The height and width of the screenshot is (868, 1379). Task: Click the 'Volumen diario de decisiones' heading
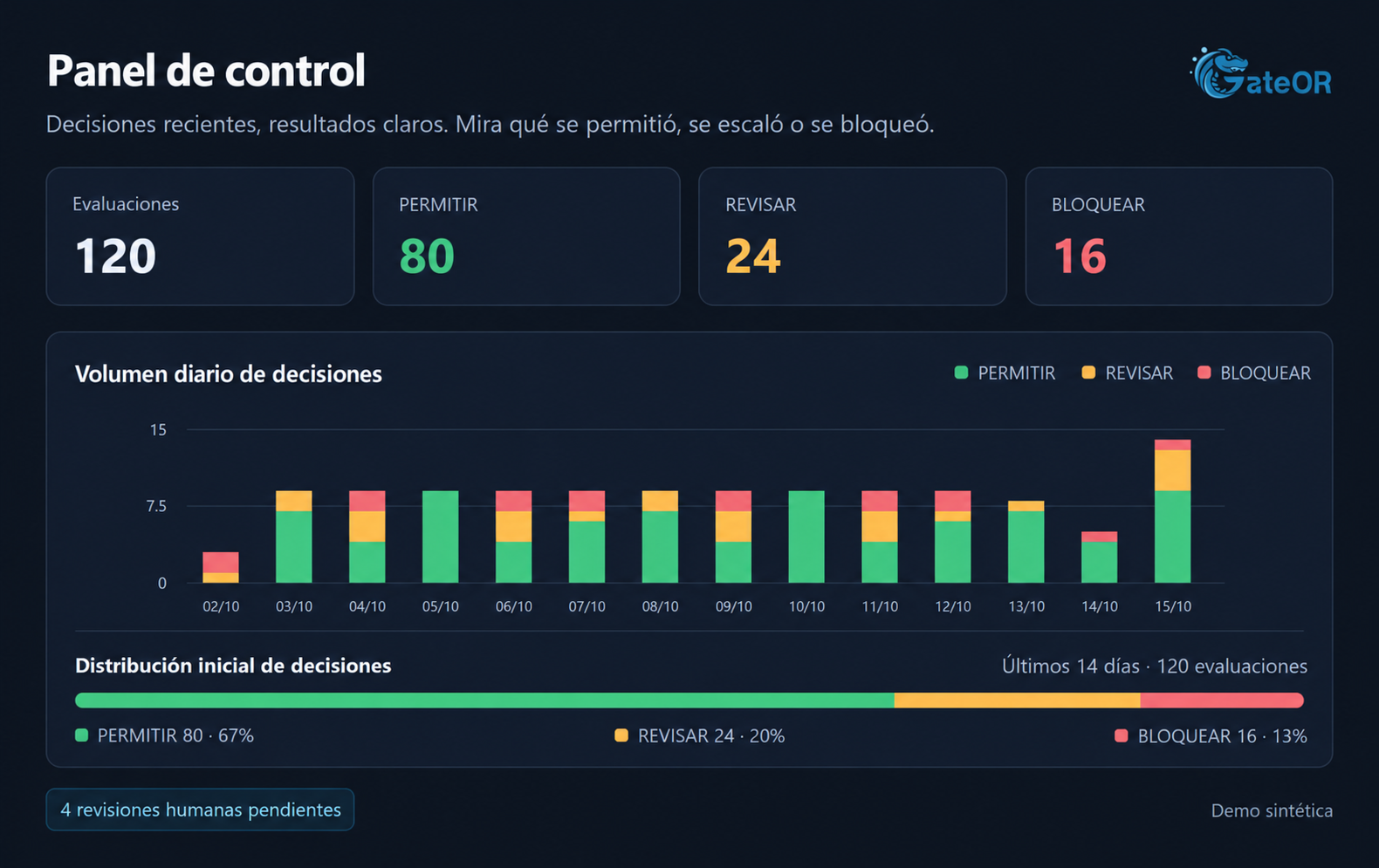coord(229,373)
